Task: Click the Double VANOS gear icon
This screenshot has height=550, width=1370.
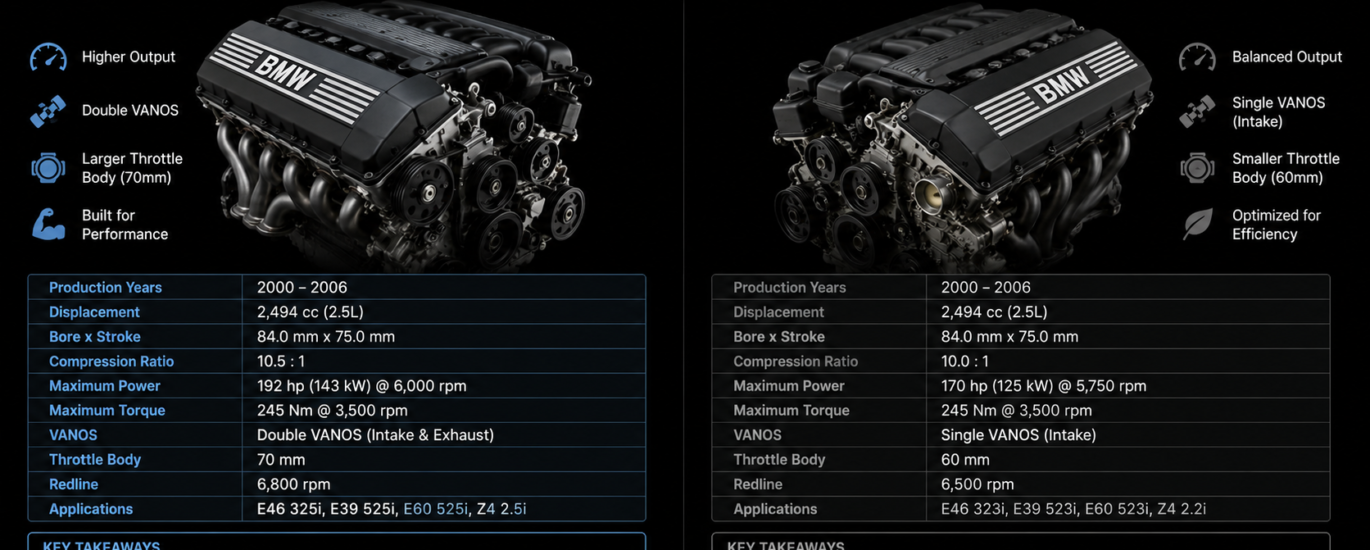Action: 48,111
